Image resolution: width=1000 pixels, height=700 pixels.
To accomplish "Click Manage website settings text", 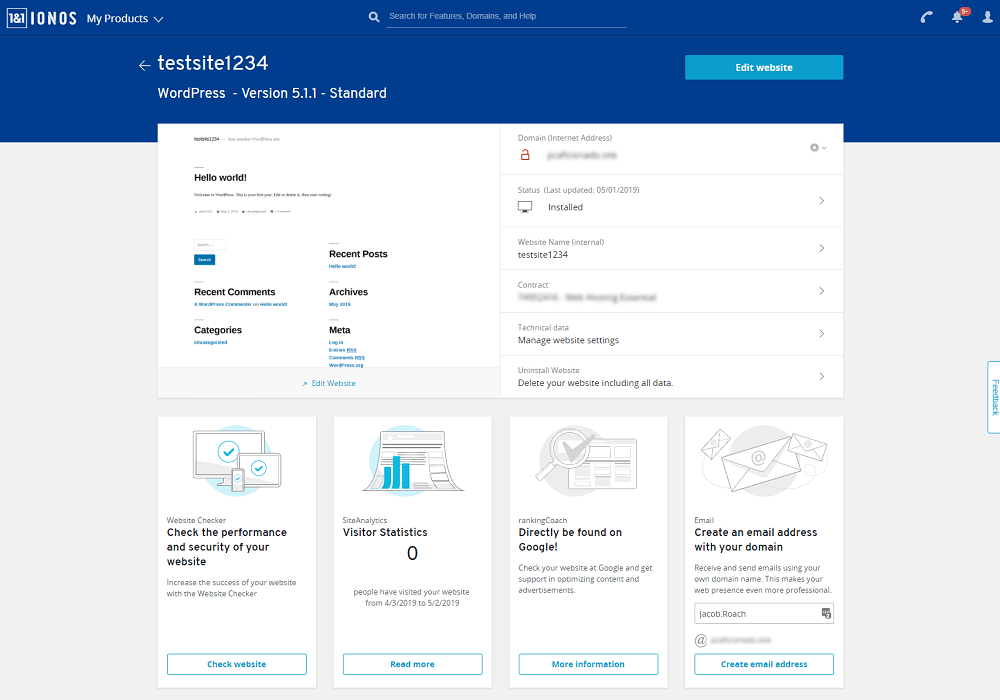I will 568,340.
